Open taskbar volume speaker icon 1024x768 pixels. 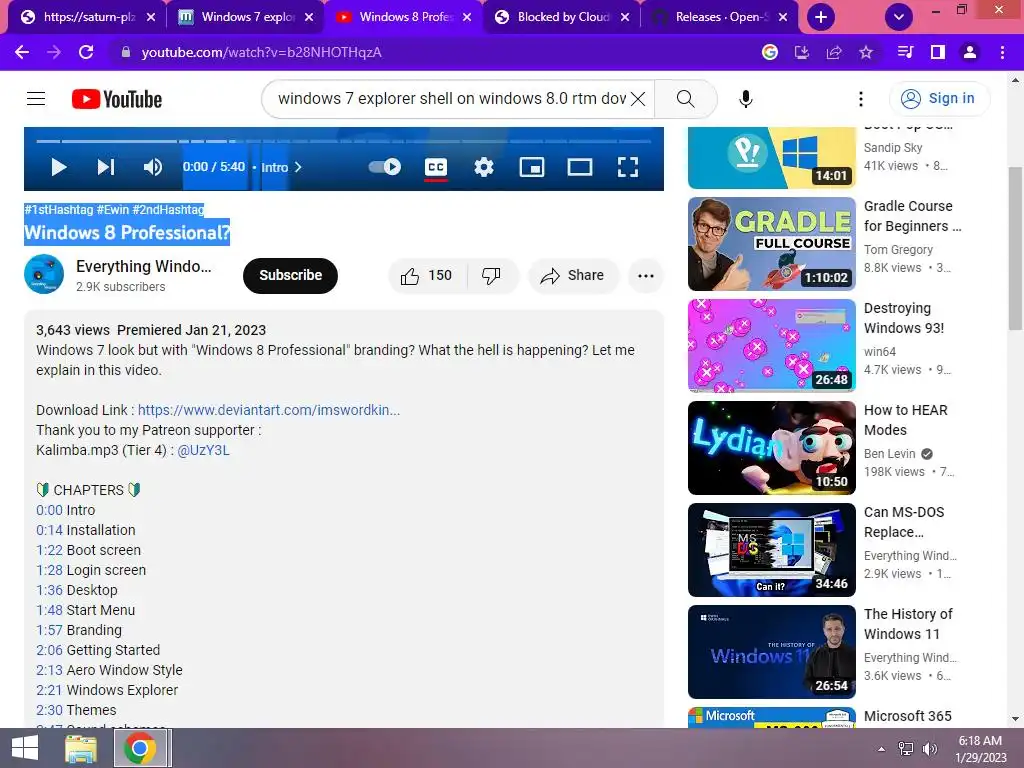point(929,749)
